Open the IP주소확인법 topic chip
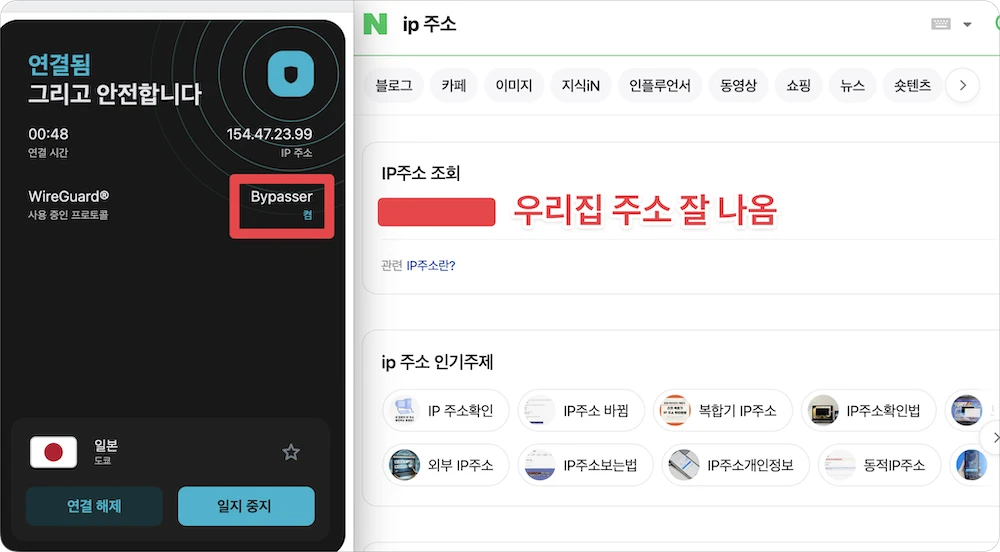Viewport: 1000px width, 552px height. [x=869, y=410]
